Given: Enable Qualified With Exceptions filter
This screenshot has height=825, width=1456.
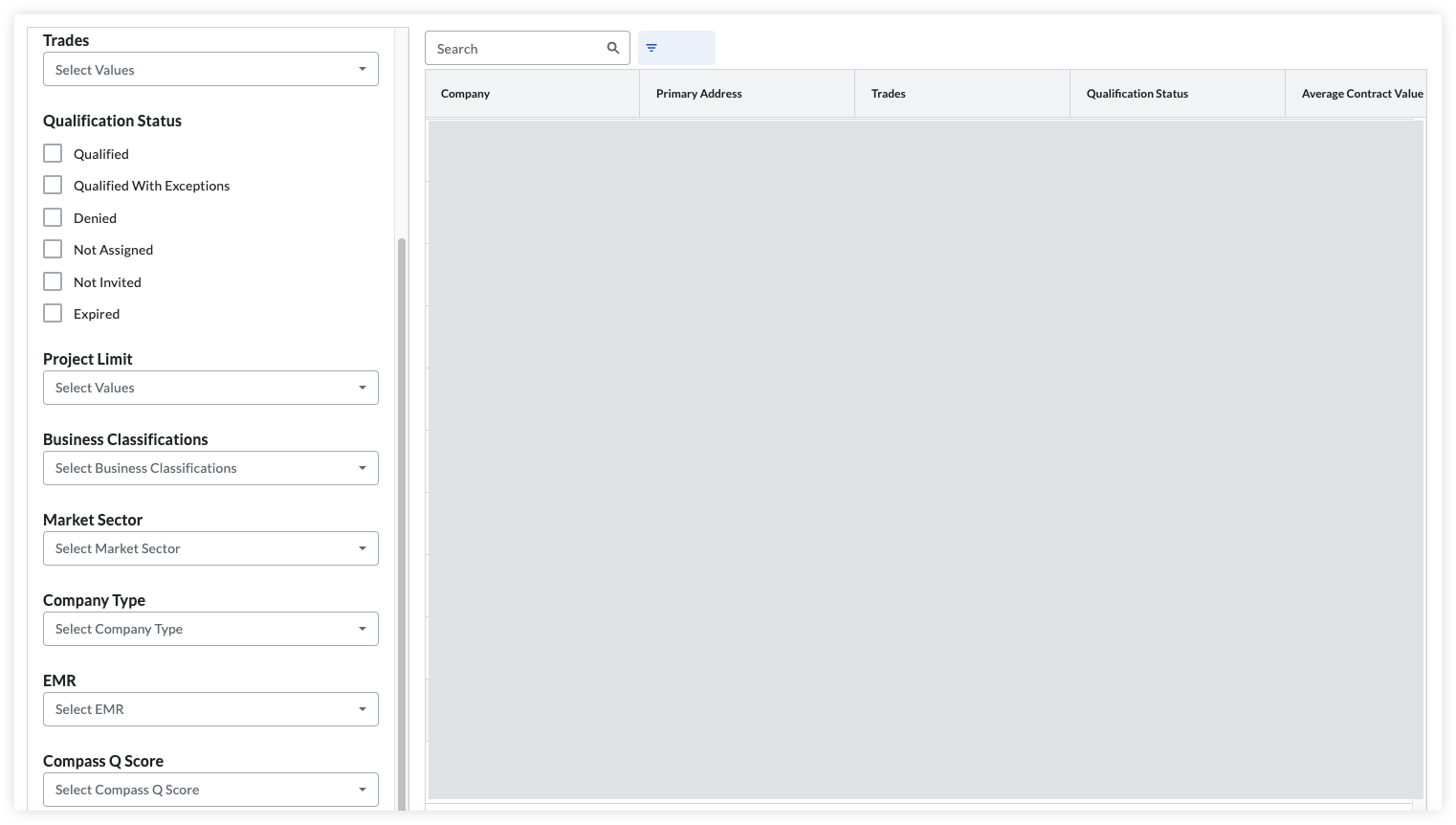Looking at the screenshot, I should point(53,186).
